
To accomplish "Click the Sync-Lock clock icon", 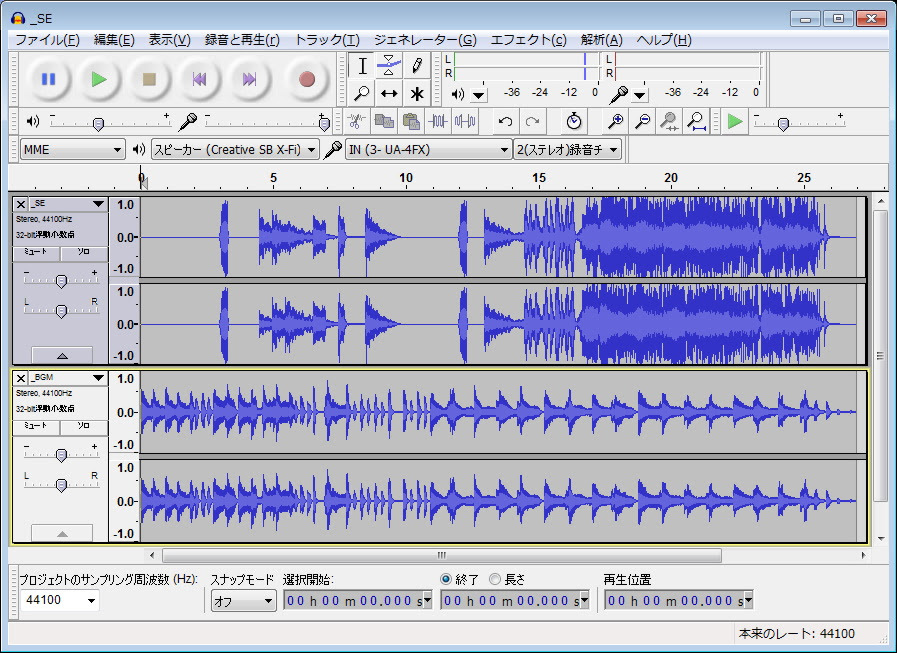I will coord(574,121).
